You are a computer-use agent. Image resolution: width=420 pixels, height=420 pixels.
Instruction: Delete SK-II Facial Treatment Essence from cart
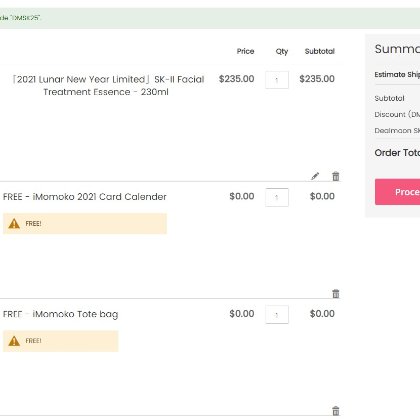point(336,176)
